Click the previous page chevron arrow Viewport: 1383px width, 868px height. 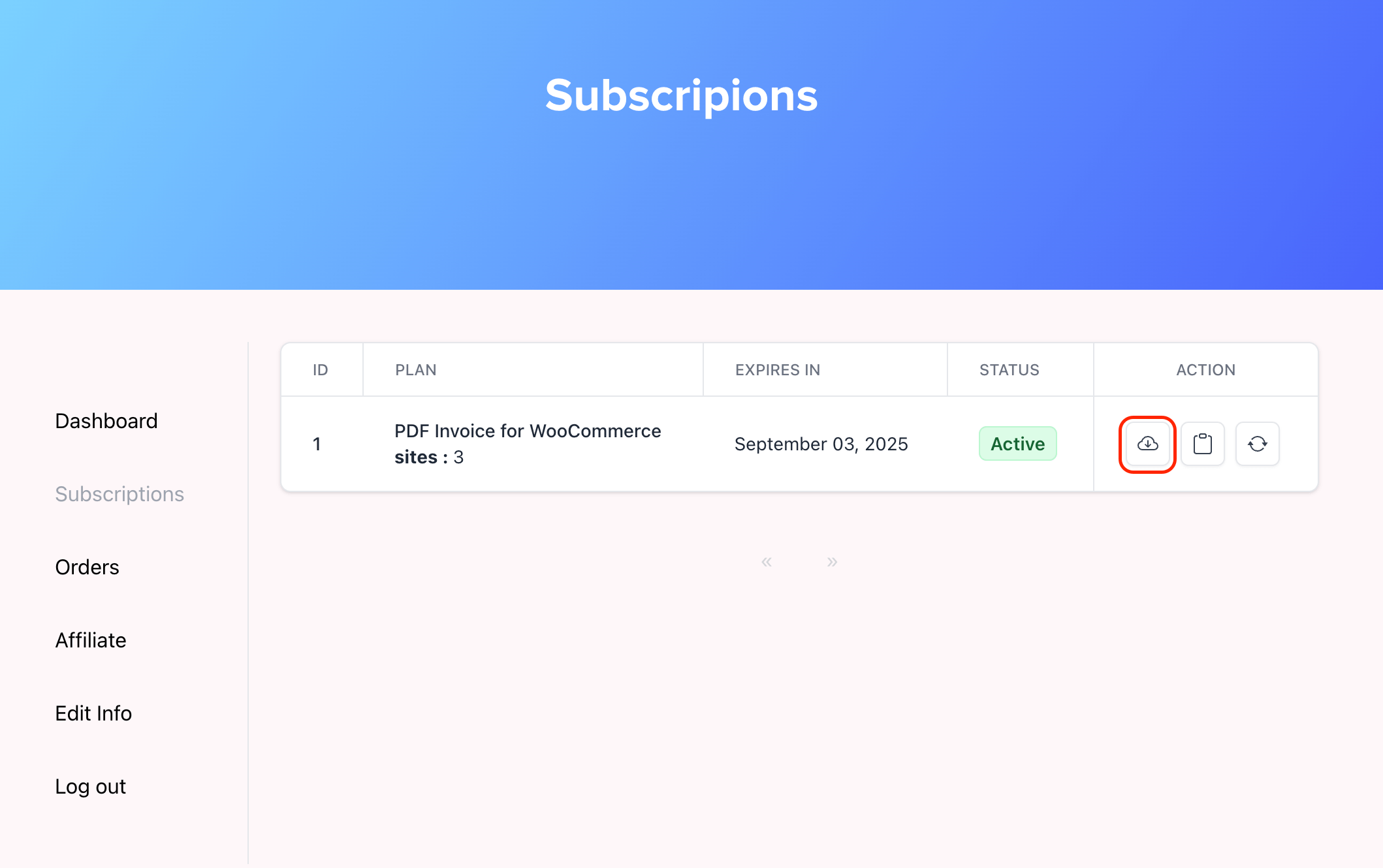(x=766, y=561)
